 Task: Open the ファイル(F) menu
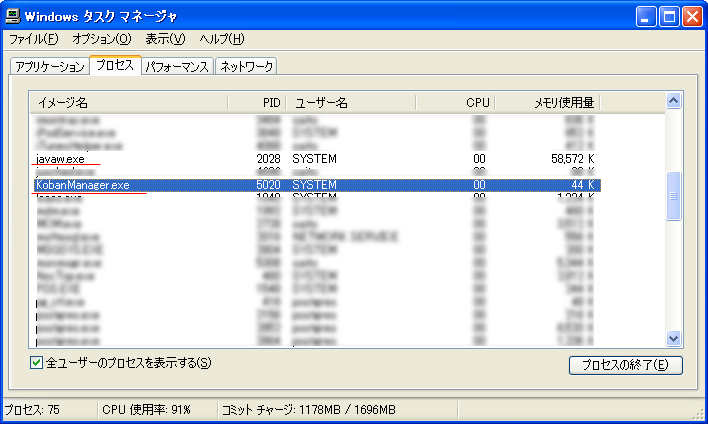coord(34,39)
